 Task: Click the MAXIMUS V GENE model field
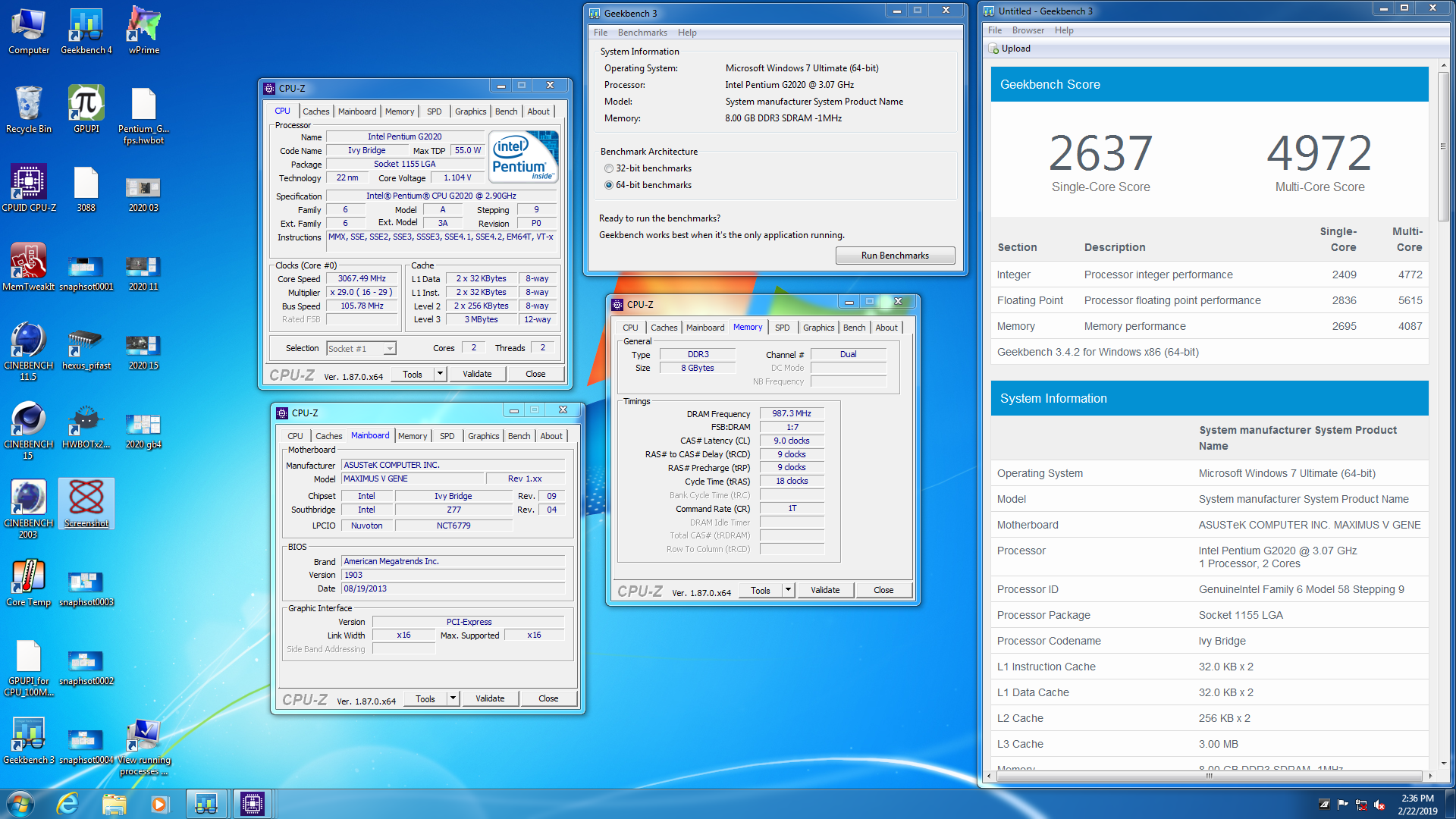point(413,479)
